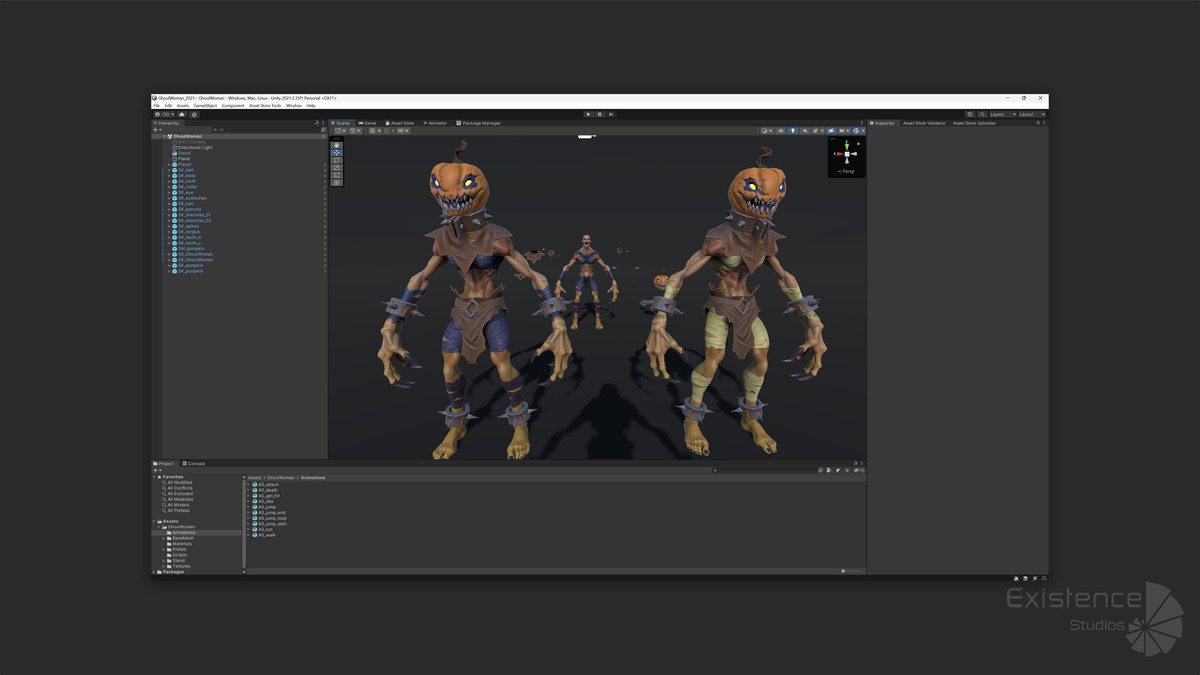Toggle scene lighting bulb icon
The image size is (1200, 675).
[x=793, y=130]
